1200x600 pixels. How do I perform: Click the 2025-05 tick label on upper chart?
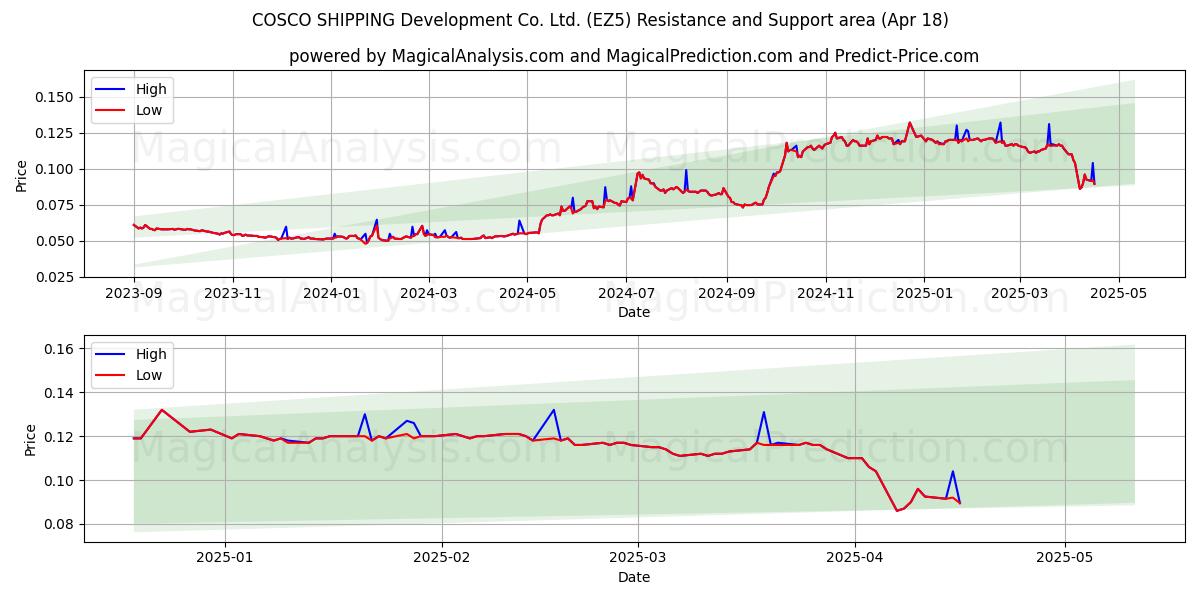click(x=1118, y=294)
